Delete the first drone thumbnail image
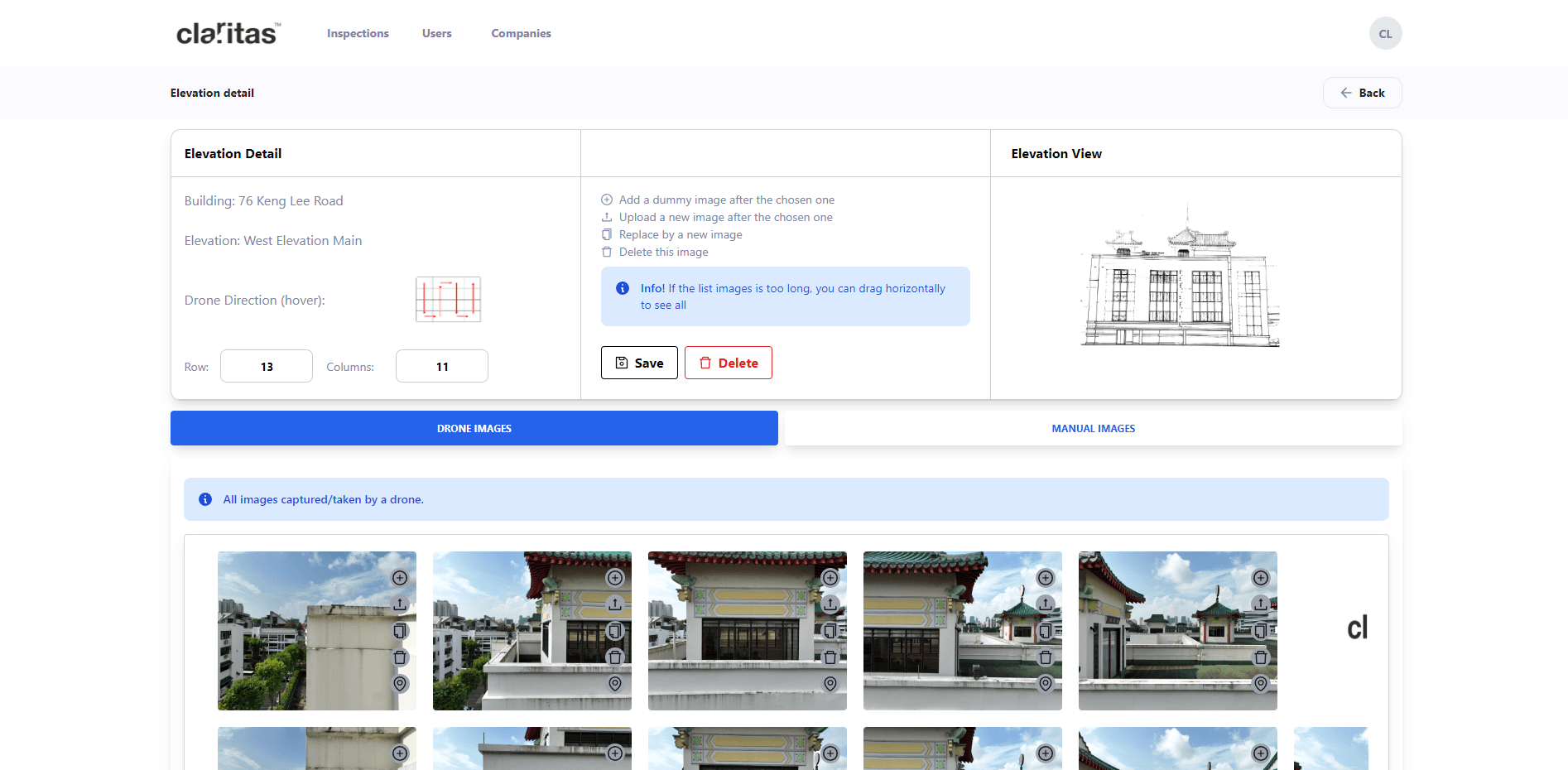This screenshot has height=770, width=1568. click(x=400, y=657)
